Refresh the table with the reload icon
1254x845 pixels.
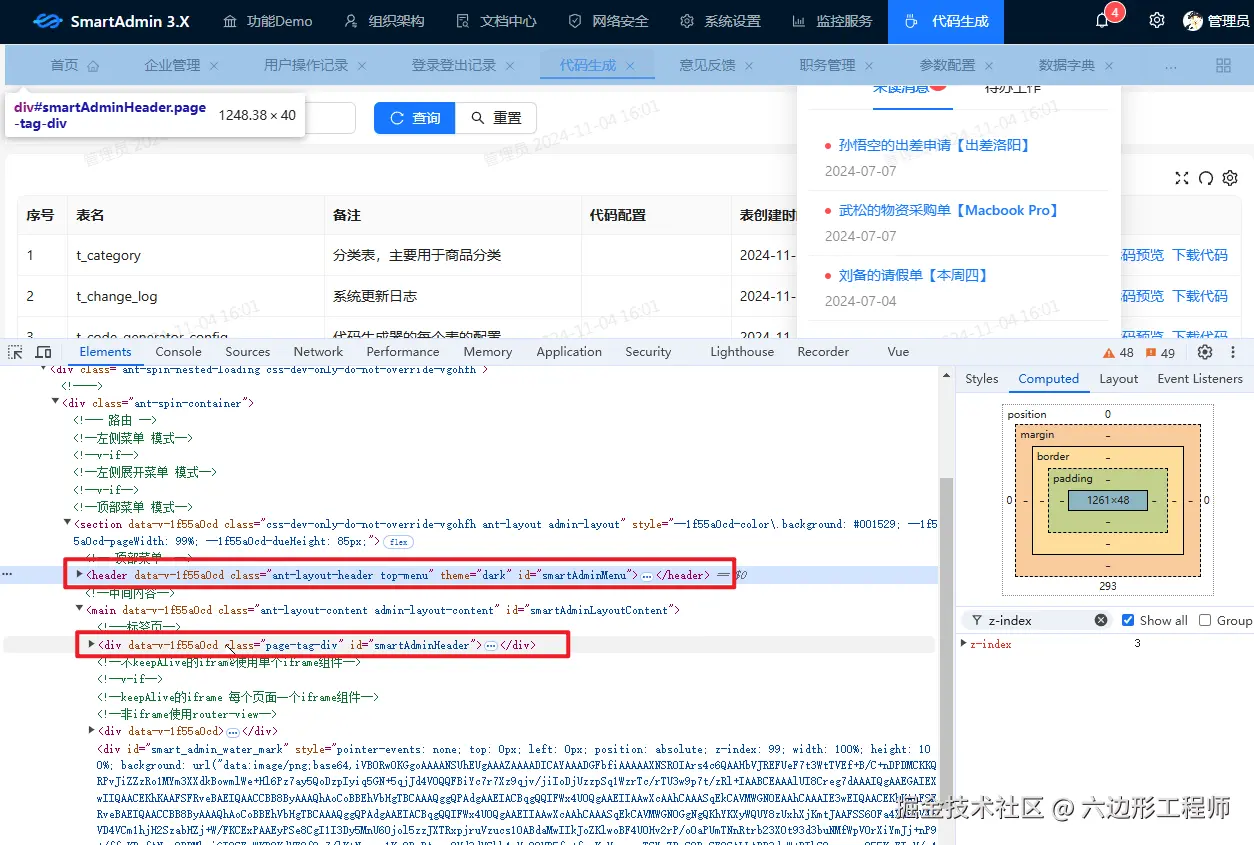tap(1206, 178)
